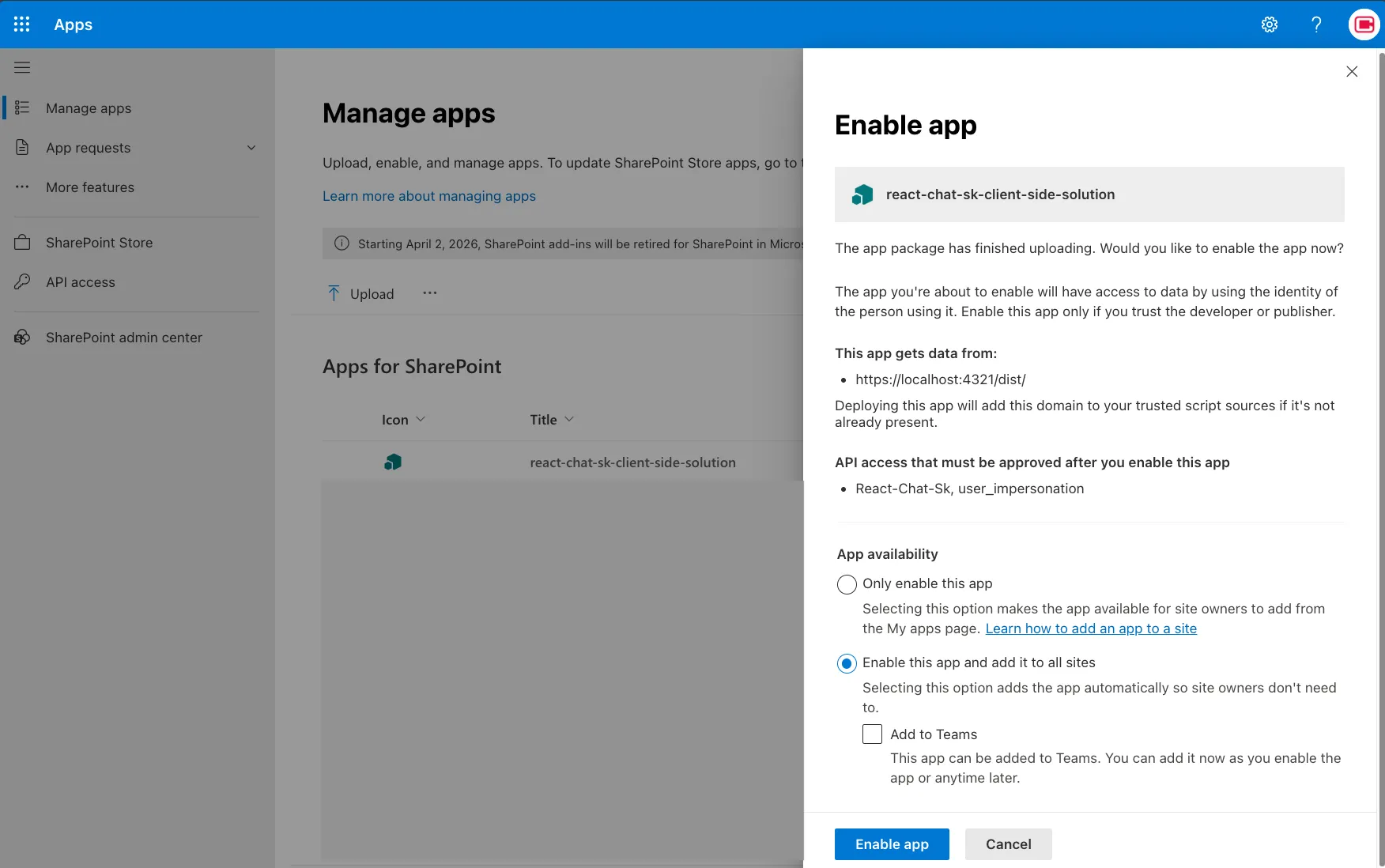
Task: Select API access in the sidebar
Action: point(80,281)
